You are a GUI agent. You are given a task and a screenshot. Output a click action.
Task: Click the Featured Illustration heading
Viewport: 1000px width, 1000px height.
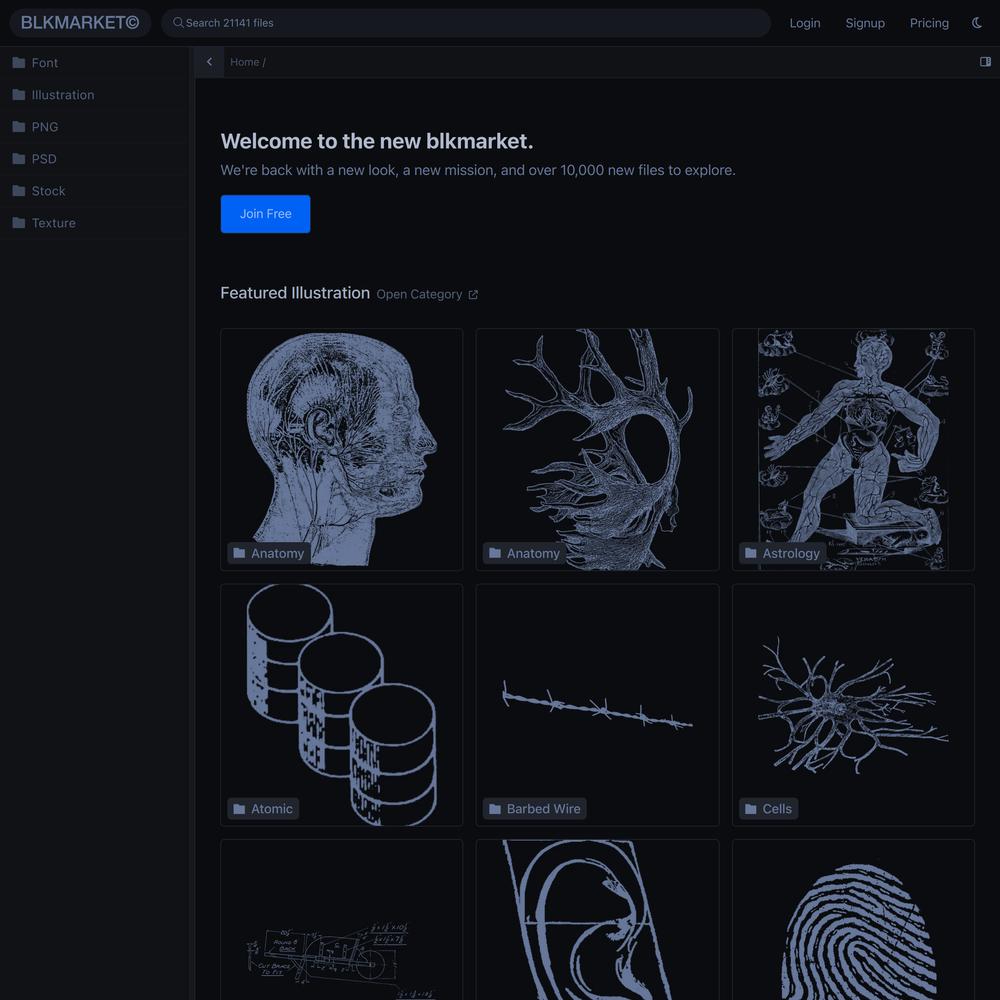click(295, 293)
